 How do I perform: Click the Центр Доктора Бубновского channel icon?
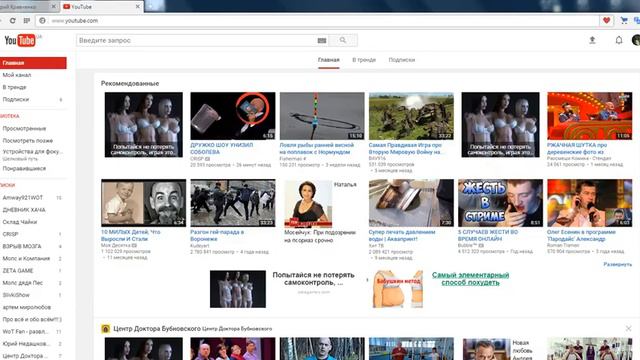(106, 329)
